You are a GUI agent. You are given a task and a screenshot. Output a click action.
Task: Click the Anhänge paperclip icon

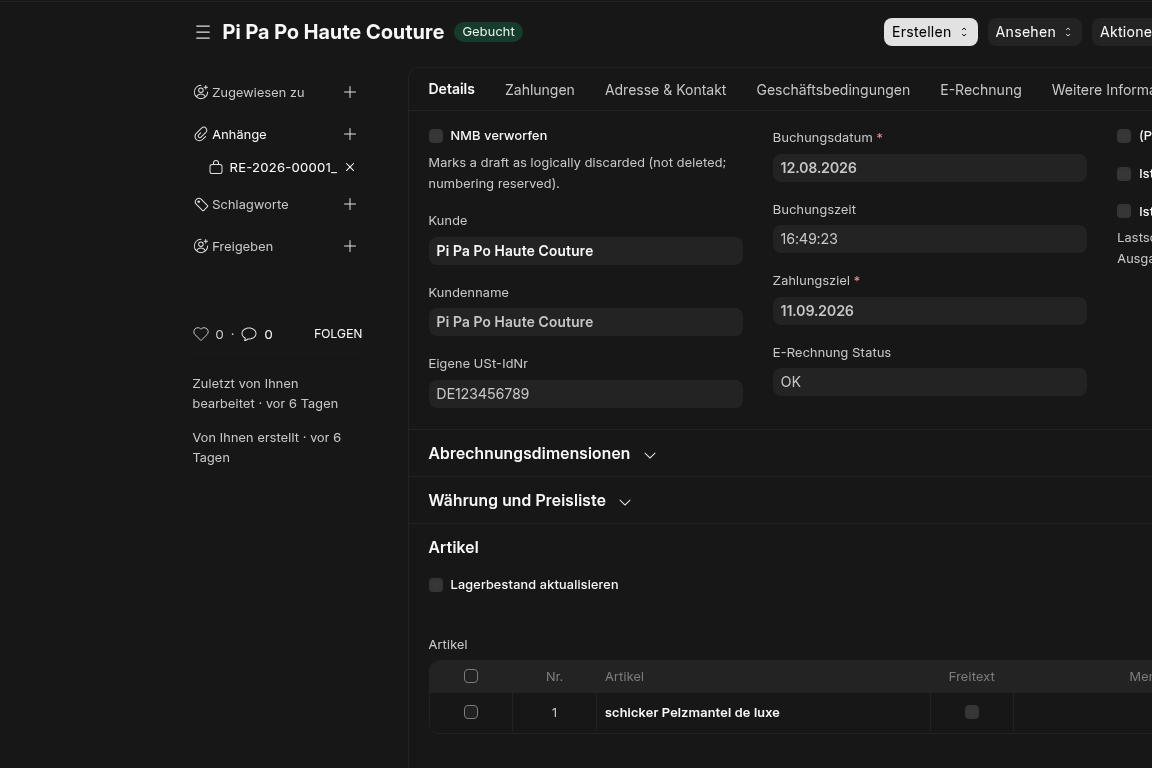tap(201, 134)
